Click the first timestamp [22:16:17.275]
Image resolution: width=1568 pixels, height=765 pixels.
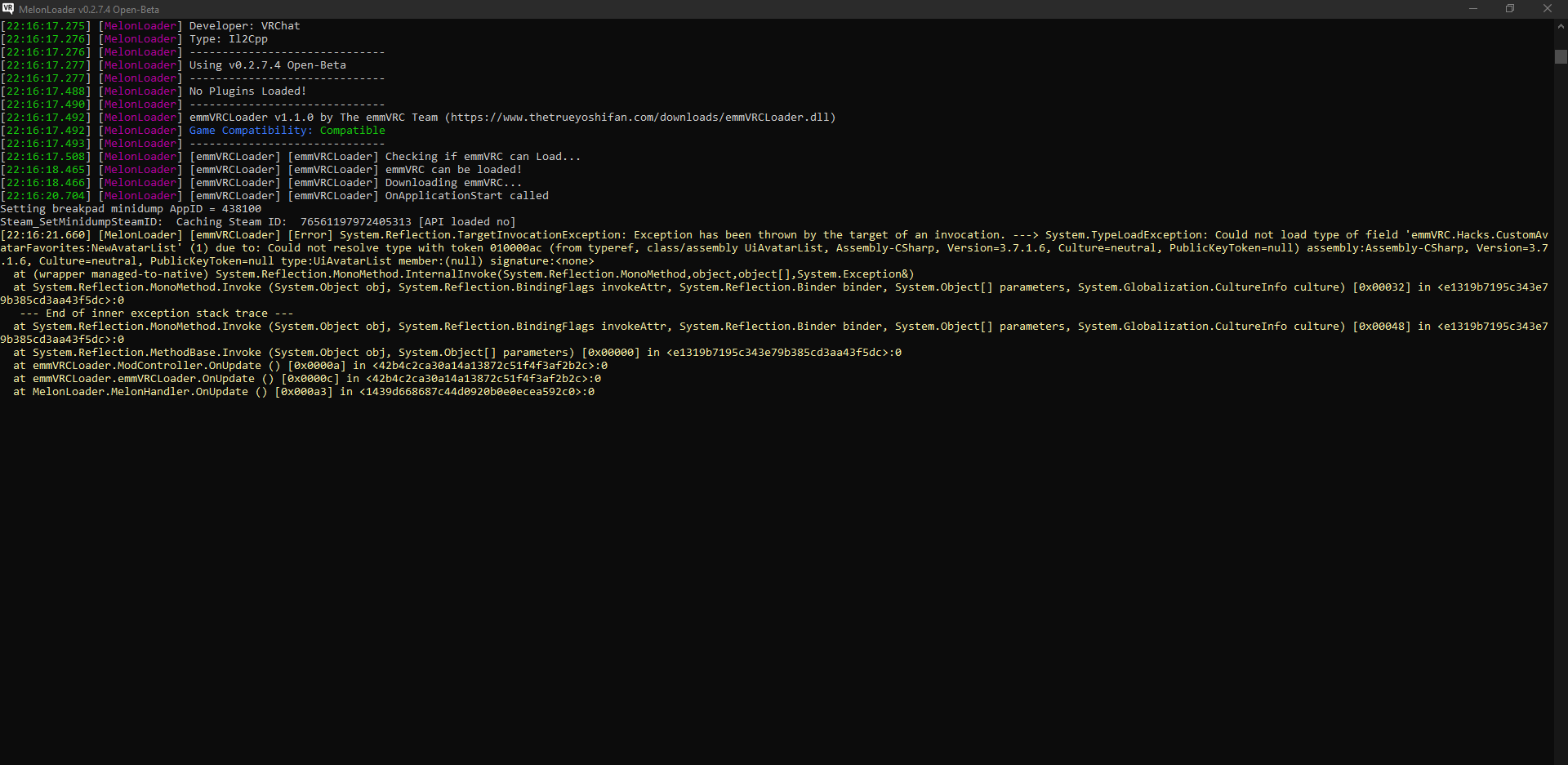(x=46, y=25)
